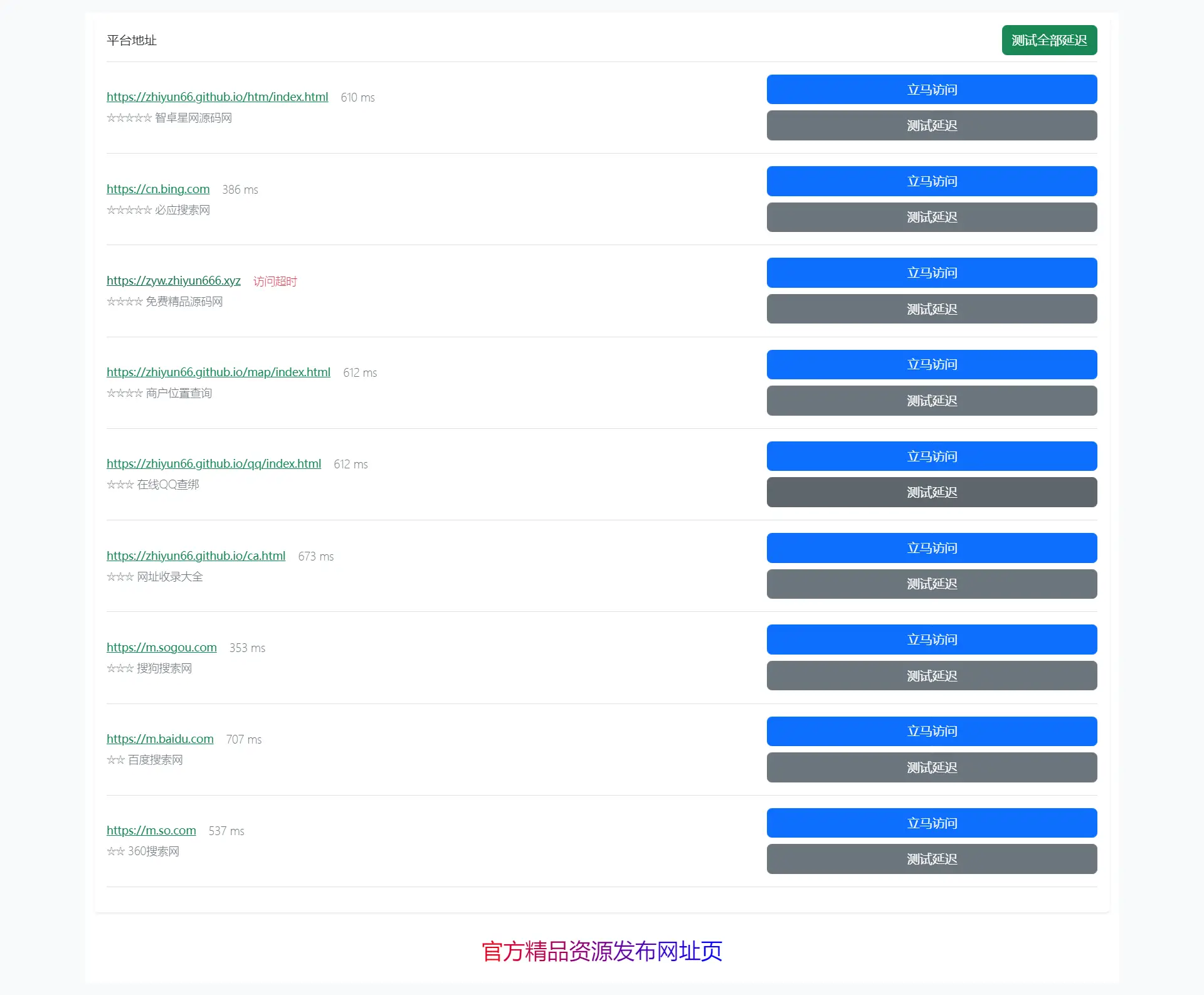Click 立马访问 for 360搜索网
Image resolution: width=1204 pixels, height=995 pixels.
931,823
